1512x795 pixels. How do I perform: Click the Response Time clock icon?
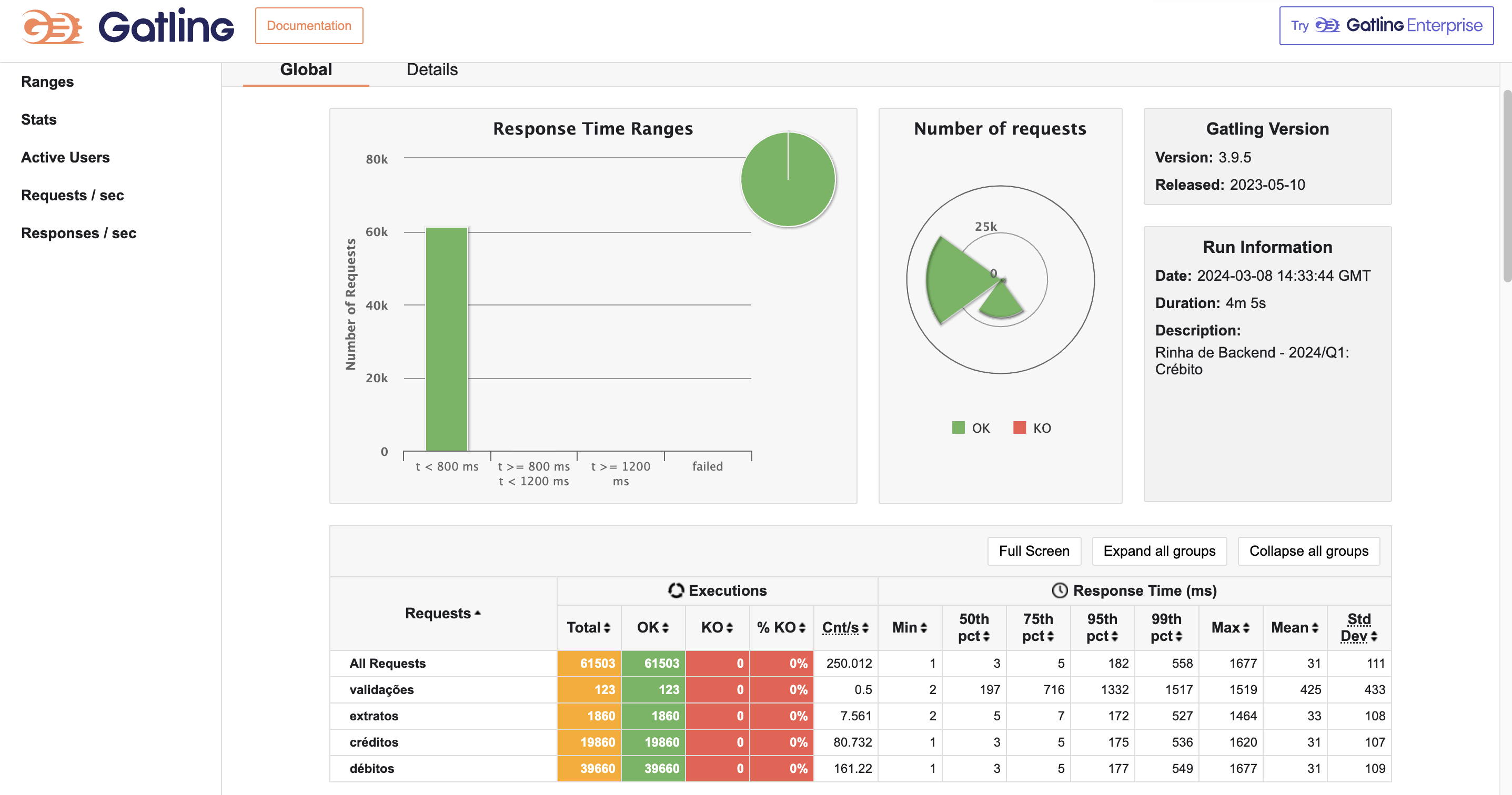tap(1060, 590)
